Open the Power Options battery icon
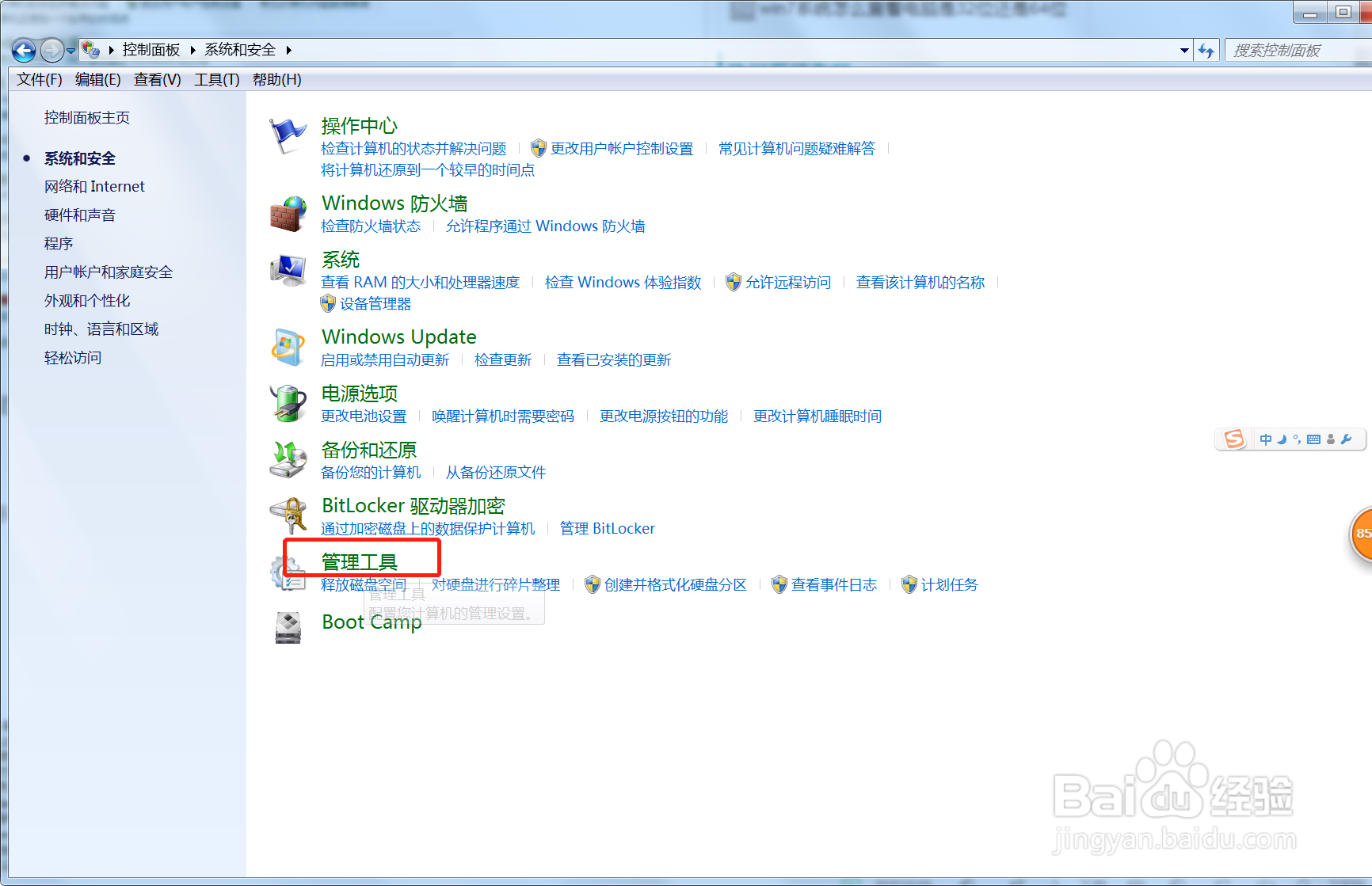This screenshot has width=1372, height=886. pyautogui.click(x=288, y=404)
